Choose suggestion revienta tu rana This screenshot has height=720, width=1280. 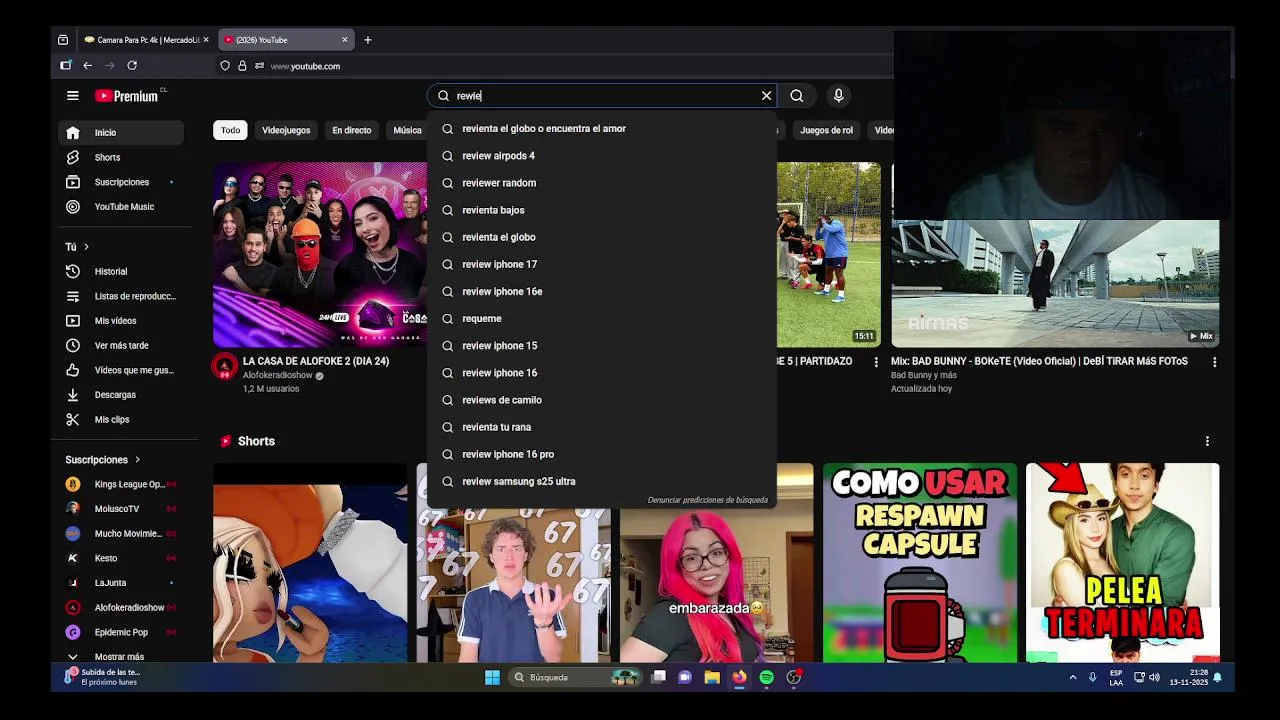click(601, 427)
